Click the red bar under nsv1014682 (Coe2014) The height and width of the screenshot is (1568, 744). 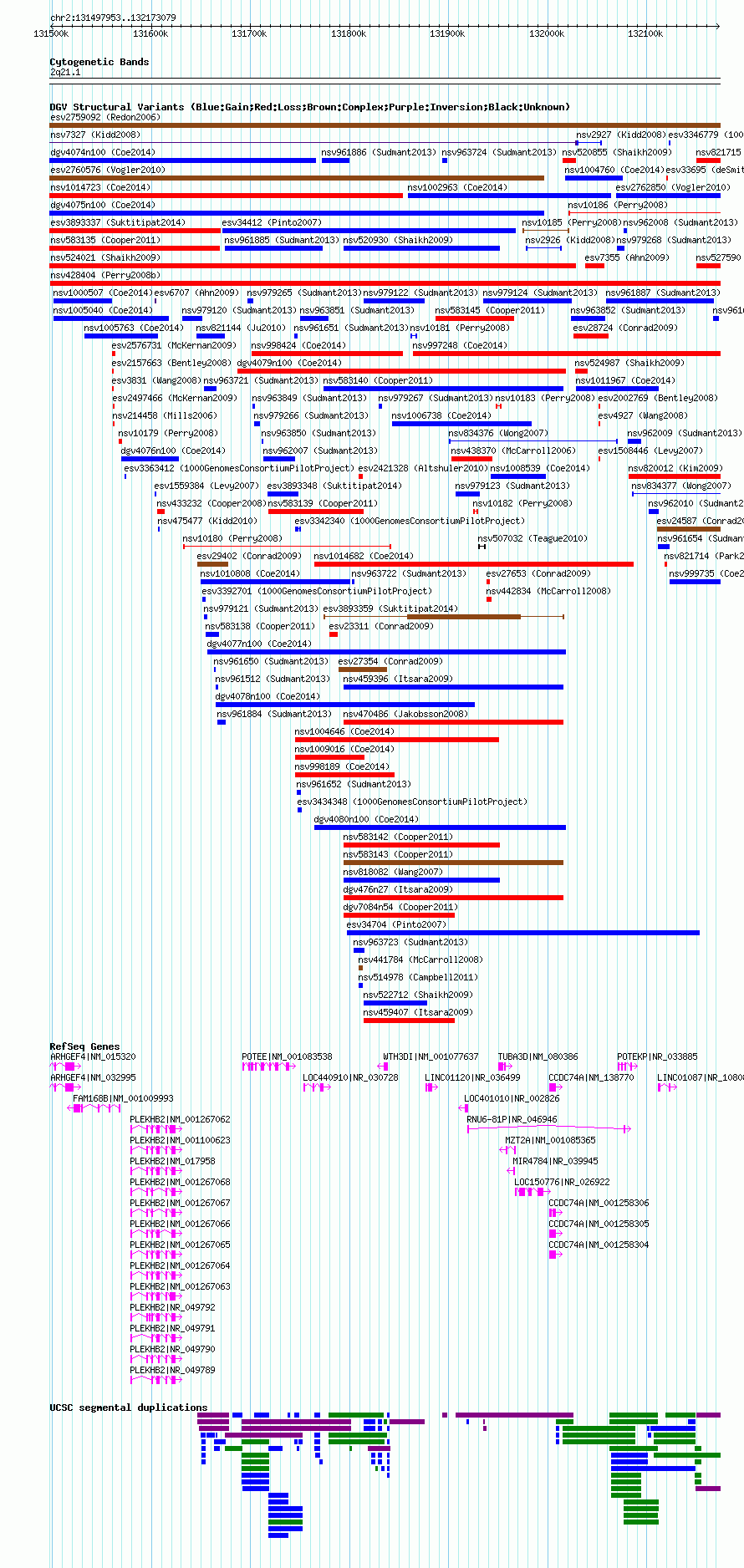[x=474, y=564]
